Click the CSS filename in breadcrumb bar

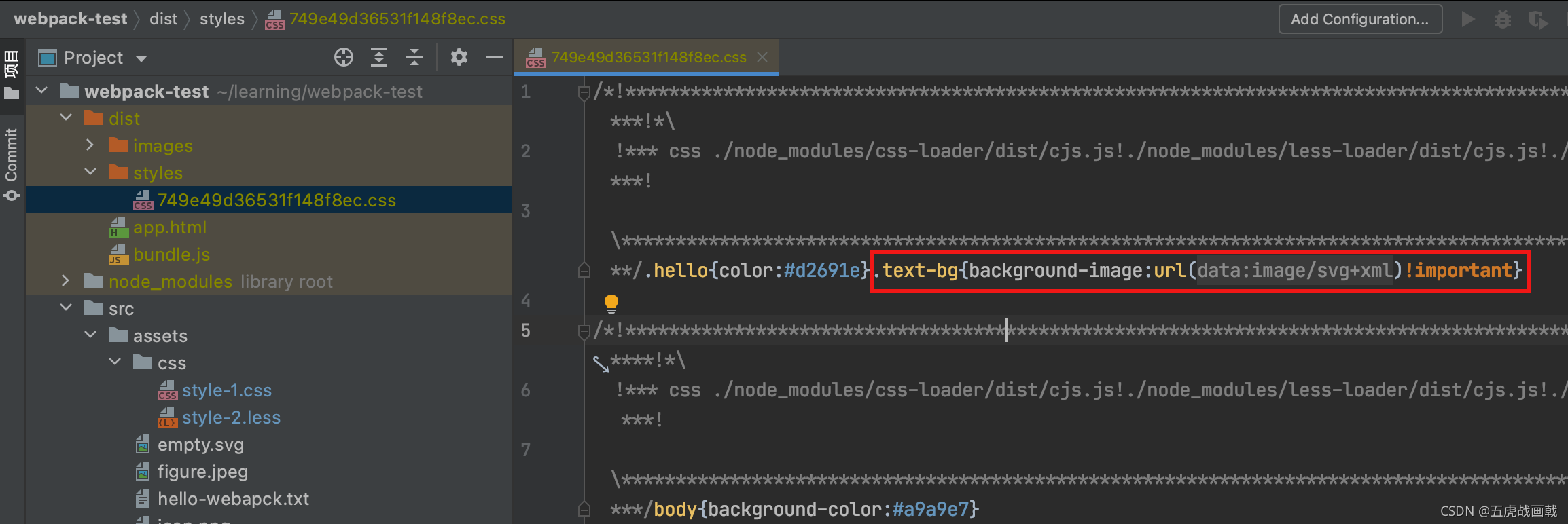[x=397, y=19]
